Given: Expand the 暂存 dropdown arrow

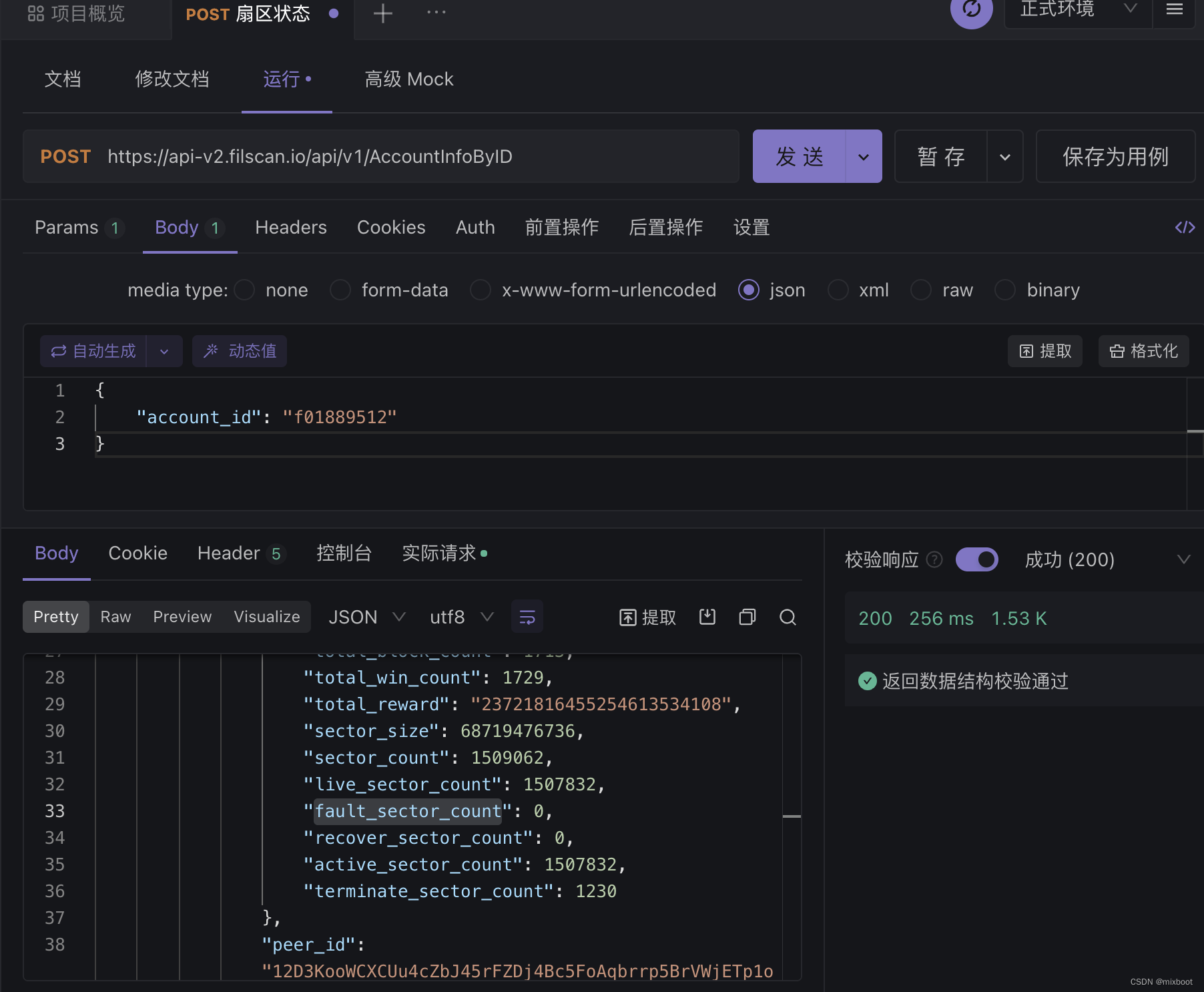Looking at the screenshot, I should [1005, 157].
